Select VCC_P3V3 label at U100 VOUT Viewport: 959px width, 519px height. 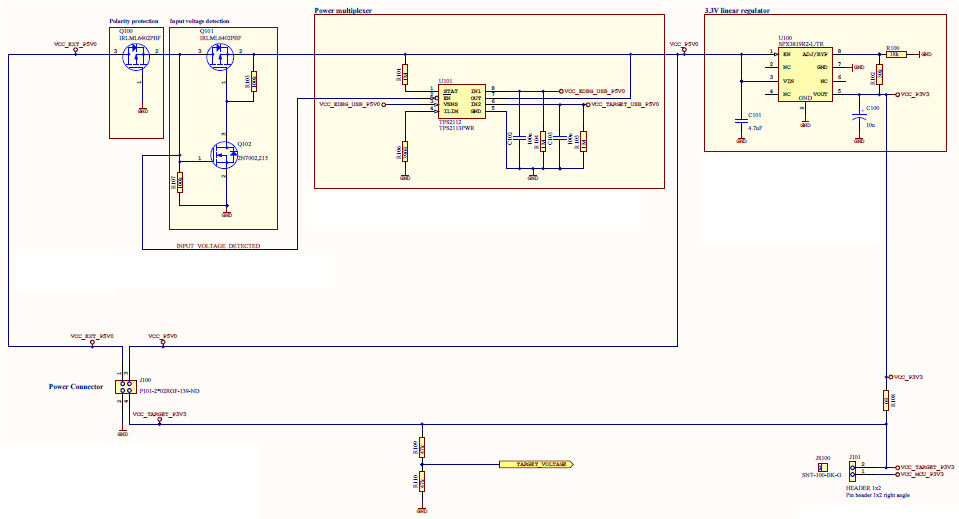(915, 94)
